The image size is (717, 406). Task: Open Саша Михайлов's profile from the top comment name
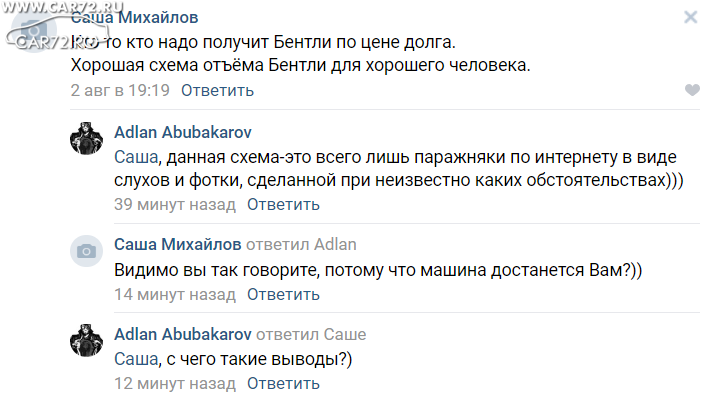[x=134, y=17]
